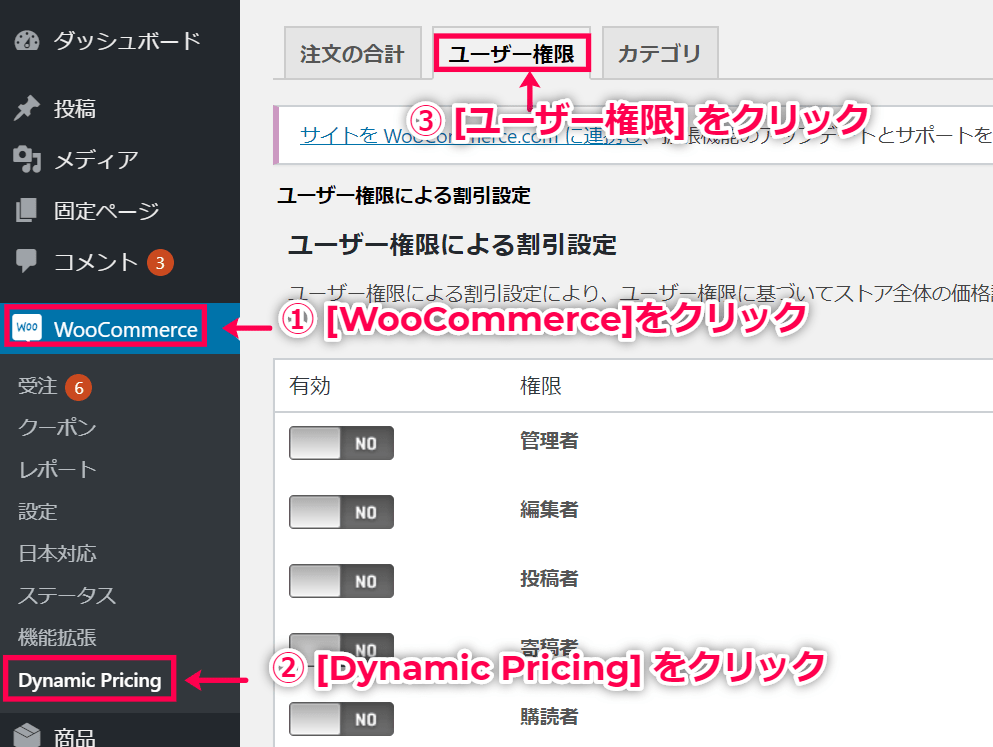This screenshot has height=747, width=993.
Task: Click the orders count badge 6
Action: coord(79,387)
